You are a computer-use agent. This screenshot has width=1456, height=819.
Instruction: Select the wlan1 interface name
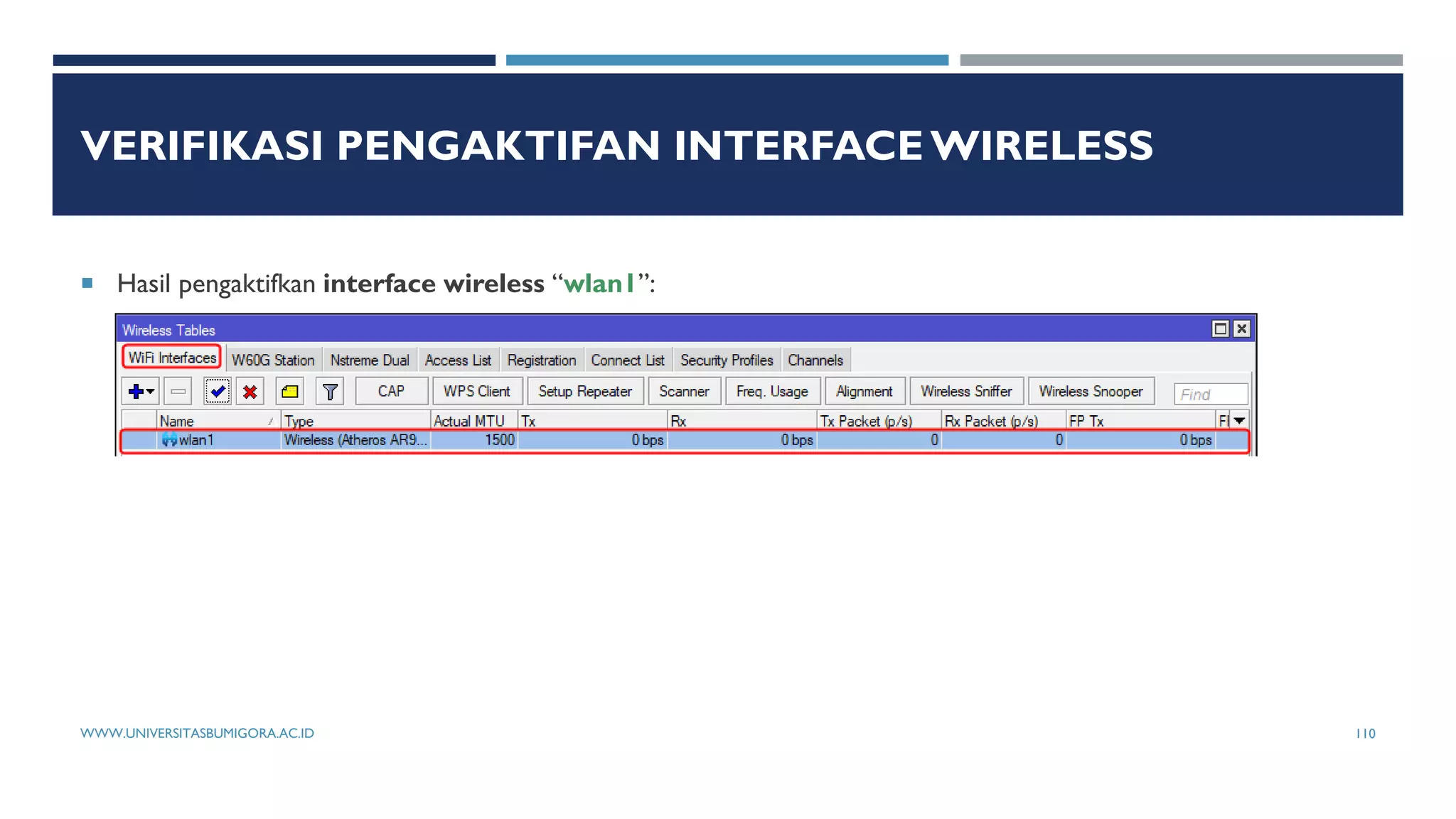coord(196,440)
